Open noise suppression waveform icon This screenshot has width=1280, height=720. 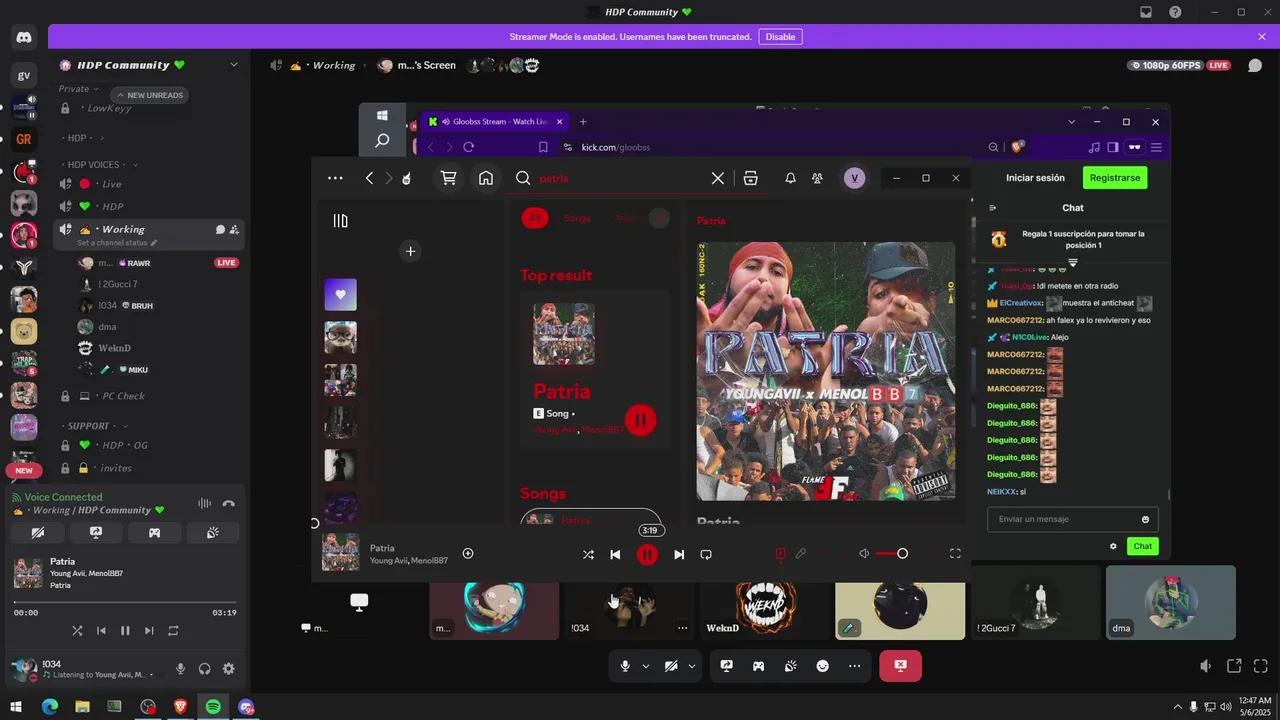(205, 503)
